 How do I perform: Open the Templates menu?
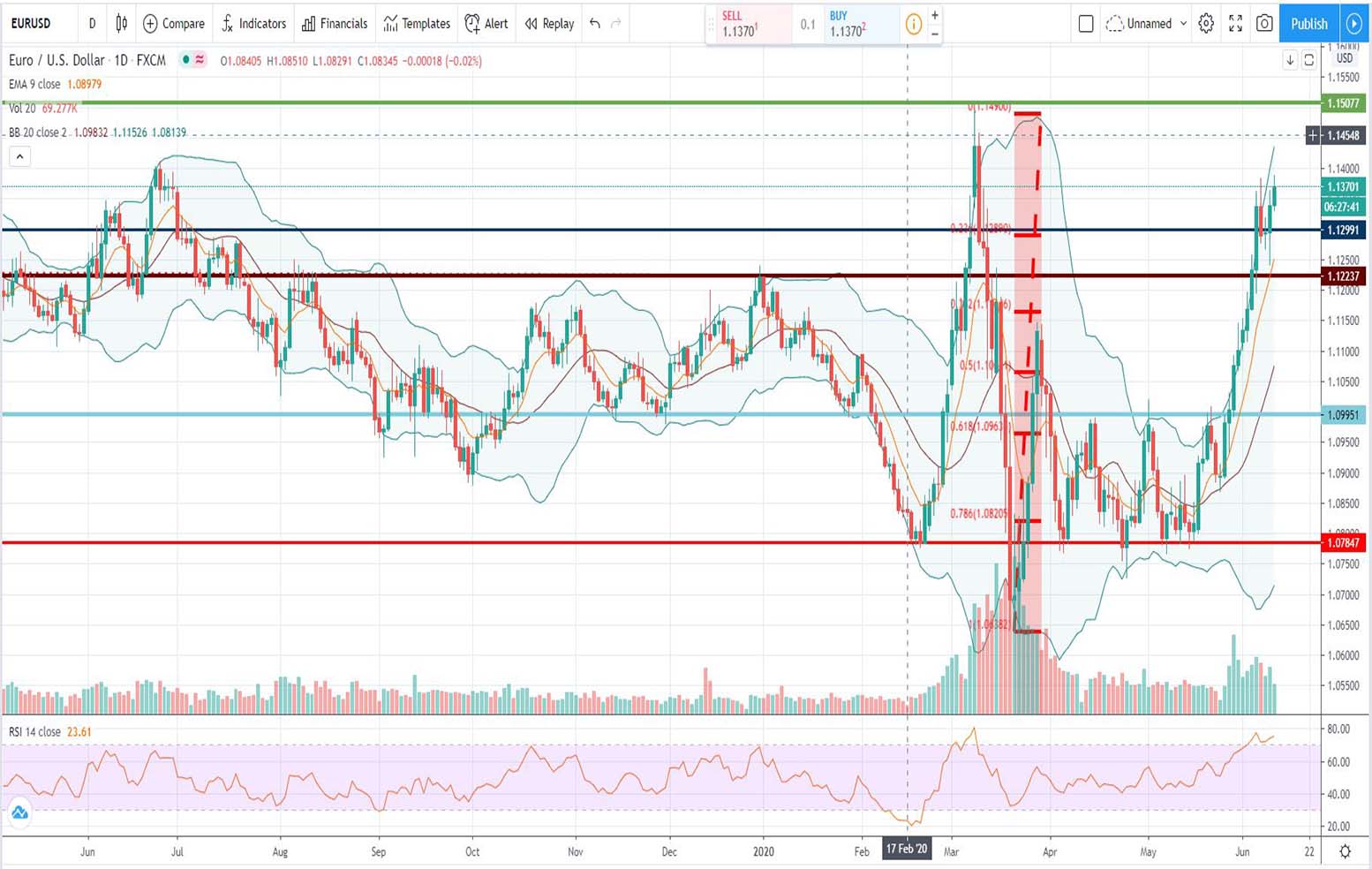pyautogui.click(x=417, y=24)
